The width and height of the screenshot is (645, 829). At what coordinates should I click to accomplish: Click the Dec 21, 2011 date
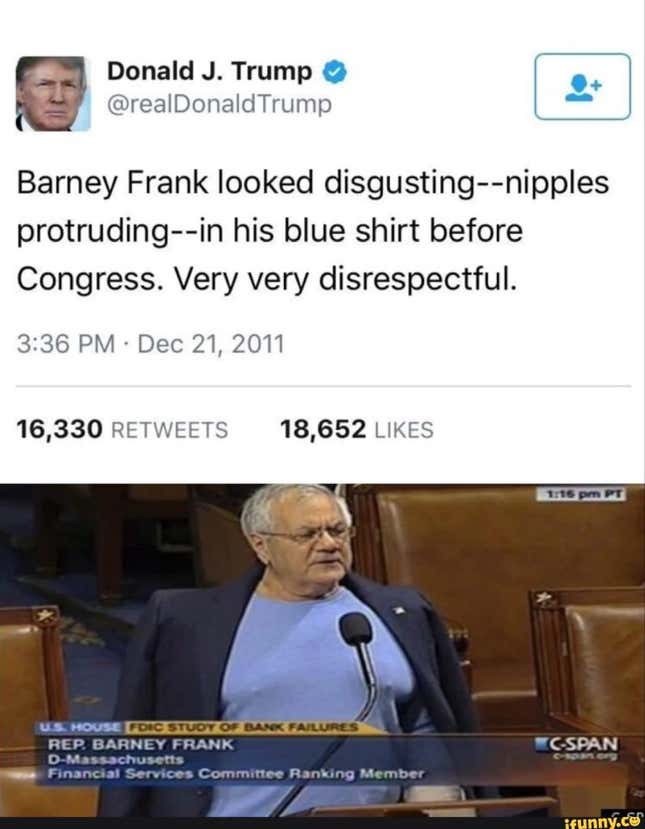click(211, 344)
